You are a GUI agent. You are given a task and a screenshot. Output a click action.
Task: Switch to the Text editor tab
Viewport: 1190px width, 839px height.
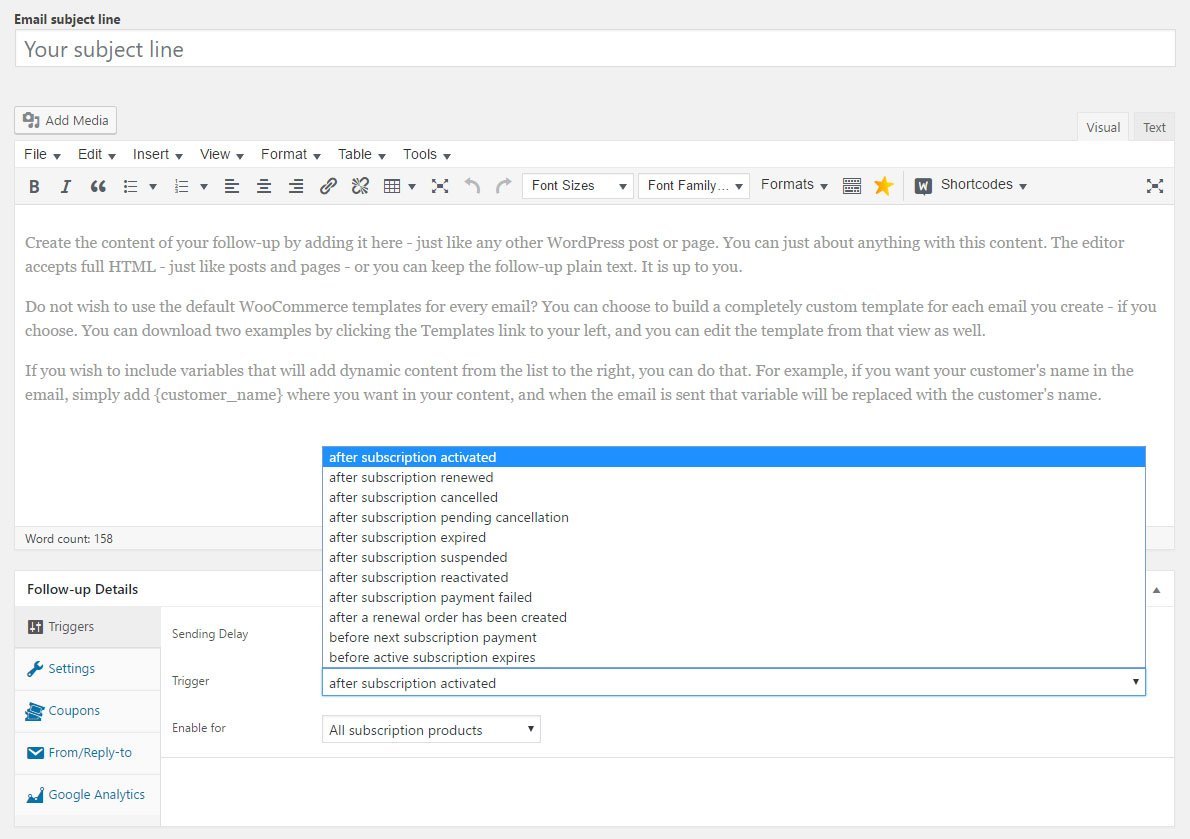[1154, 127]
